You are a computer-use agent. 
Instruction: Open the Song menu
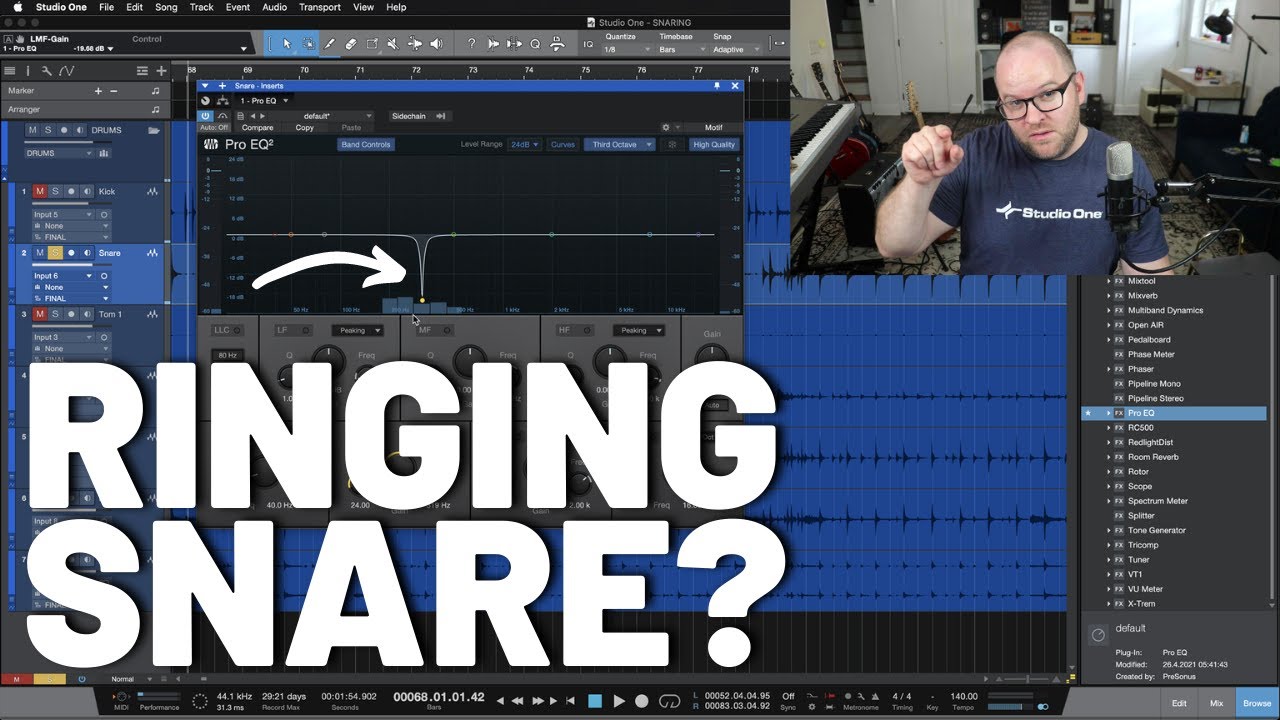point(166,7)
